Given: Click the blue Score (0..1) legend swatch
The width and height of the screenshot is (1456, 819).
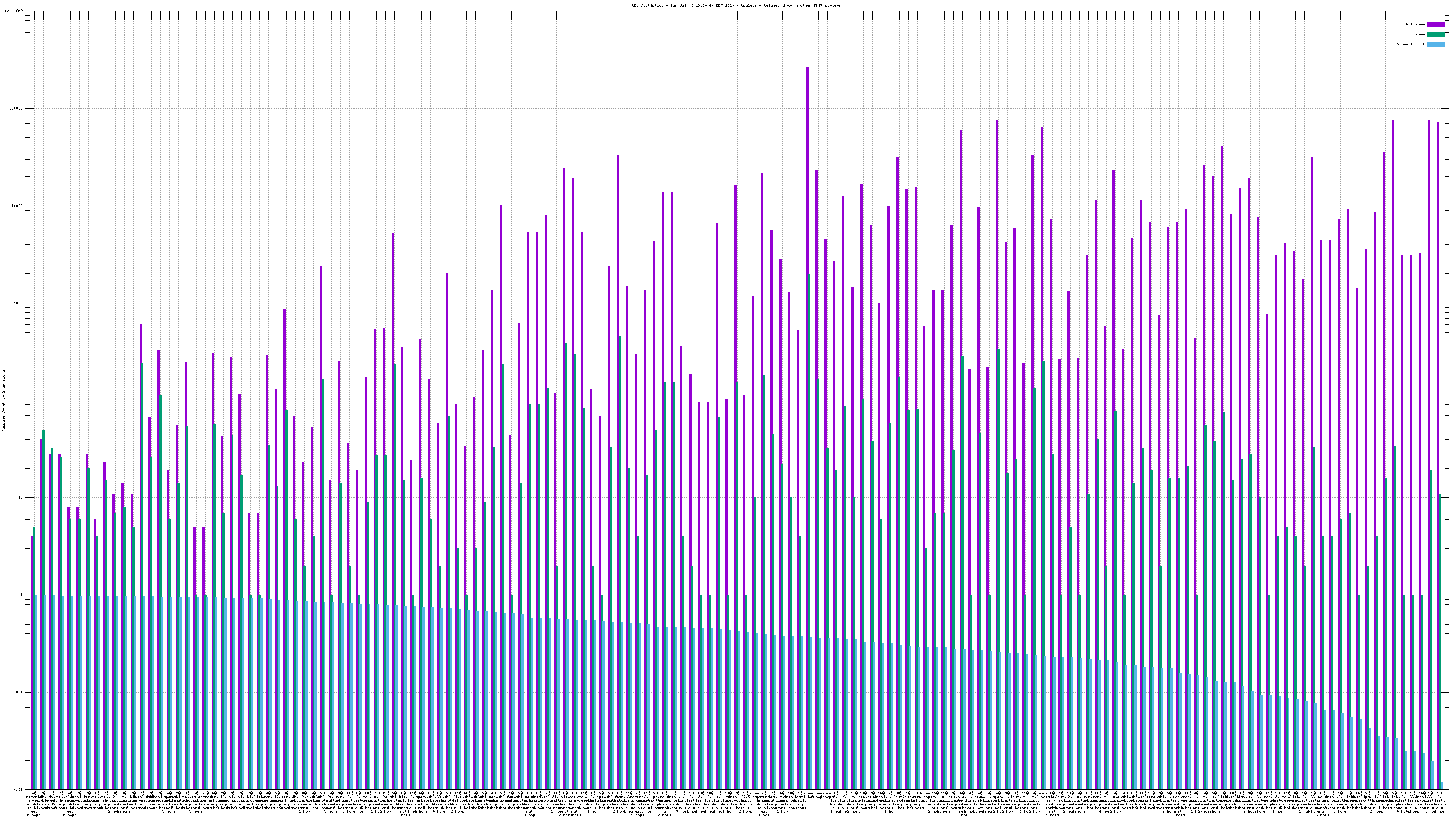Looking at the screenshot, I should [x=1436, y=45].
